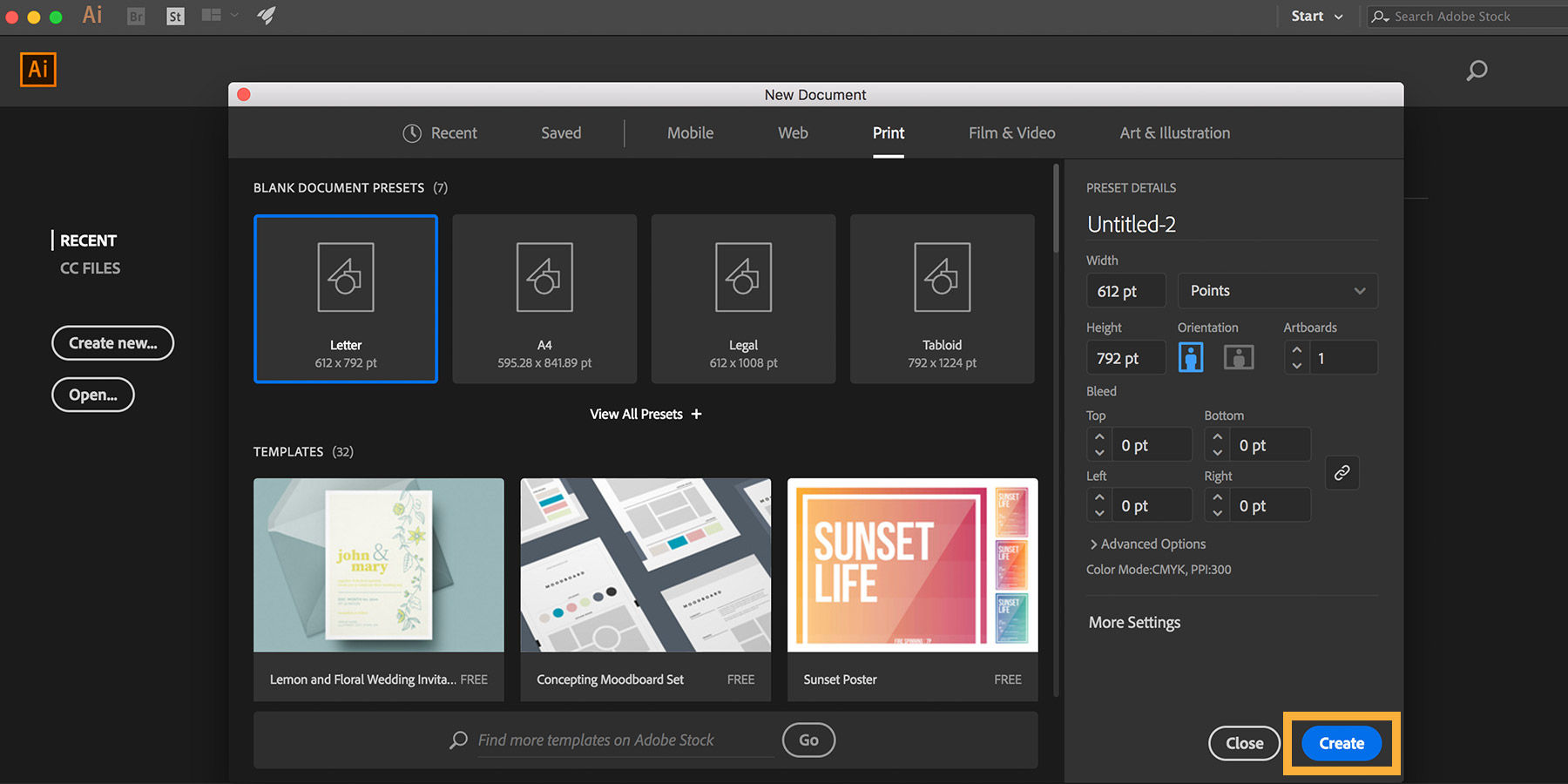Open the Start dropdown in the menu bar

coord(1317,16)
